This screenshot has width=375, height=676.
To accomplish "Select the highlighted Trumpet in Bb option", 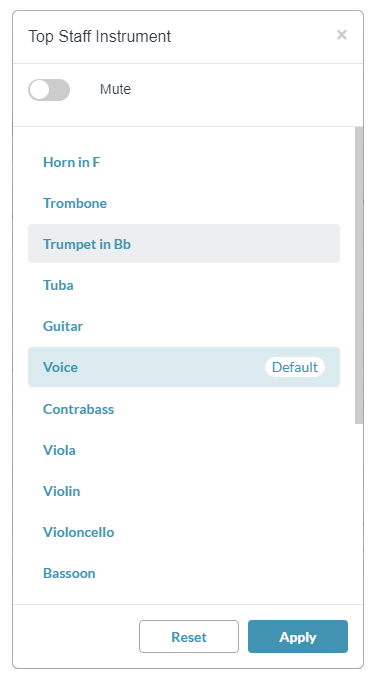I will [184, 244].
